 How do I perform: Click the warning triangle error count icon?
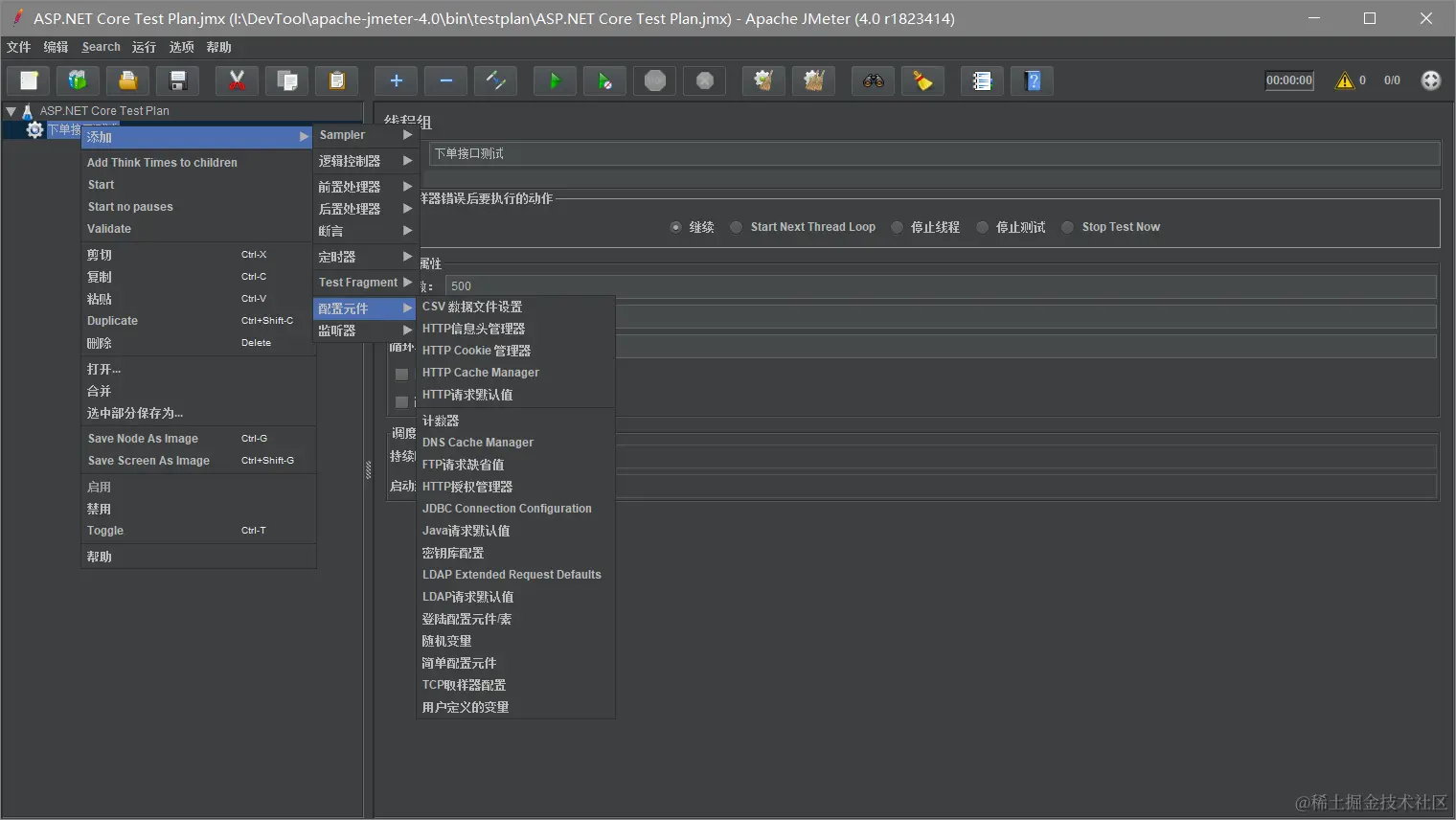[x=1345, y=80]
